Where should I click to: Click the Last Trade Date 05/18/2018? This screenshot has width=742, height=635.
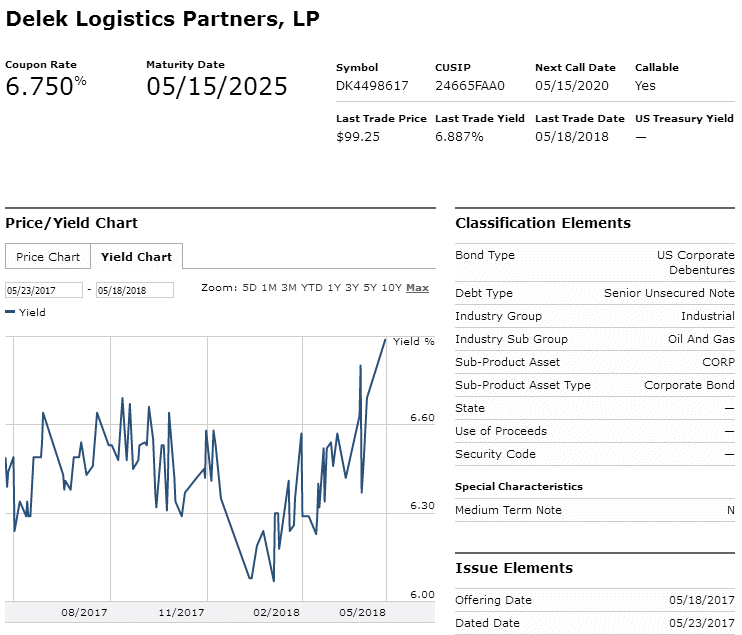[x=572, y=137]
